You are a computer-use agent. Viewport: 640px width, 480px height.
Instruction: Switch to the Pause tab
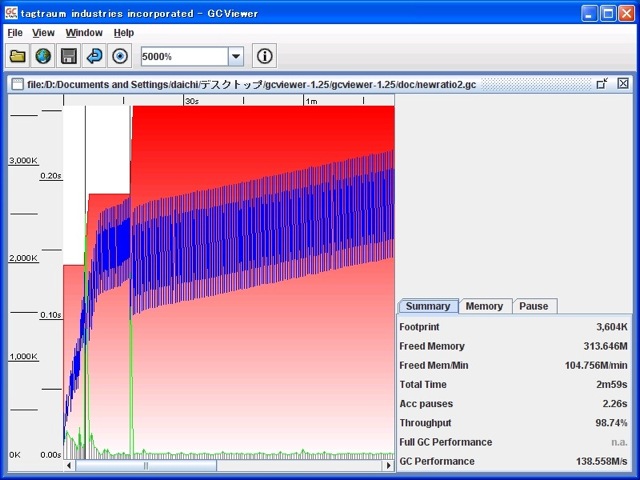coord(533,306)
